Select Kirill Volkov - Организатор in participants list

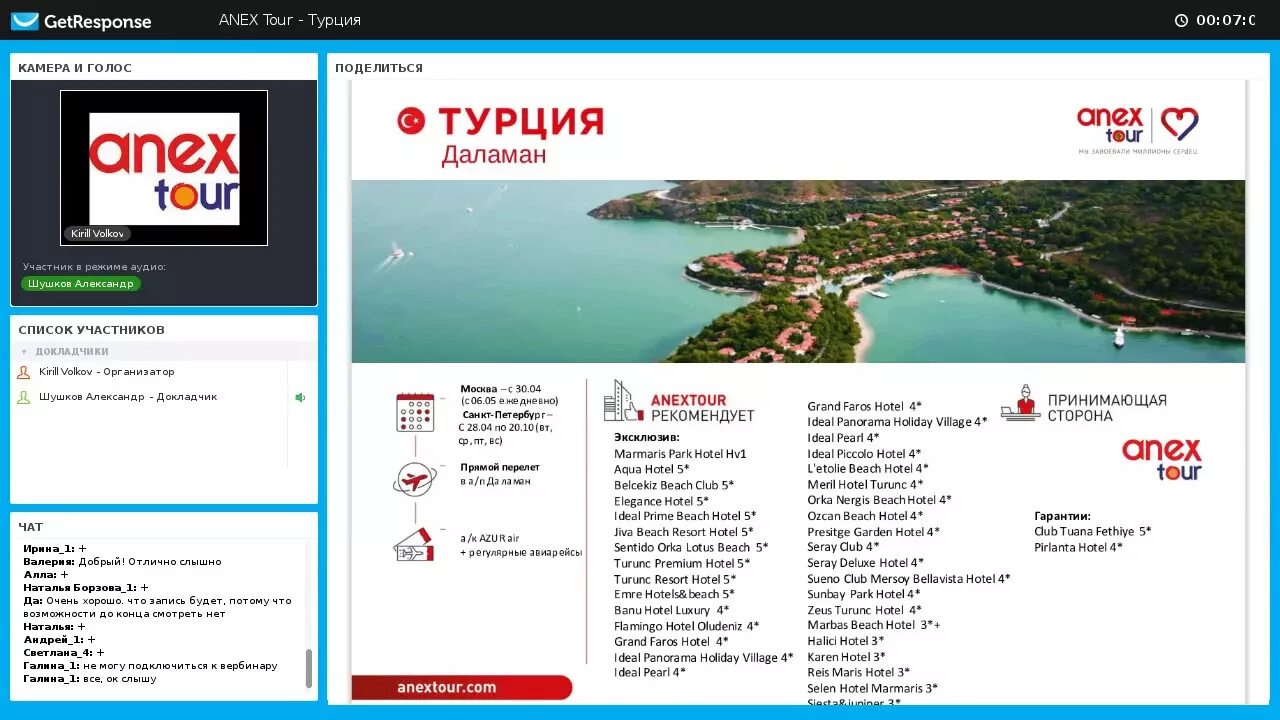click(x=106, y=372)
